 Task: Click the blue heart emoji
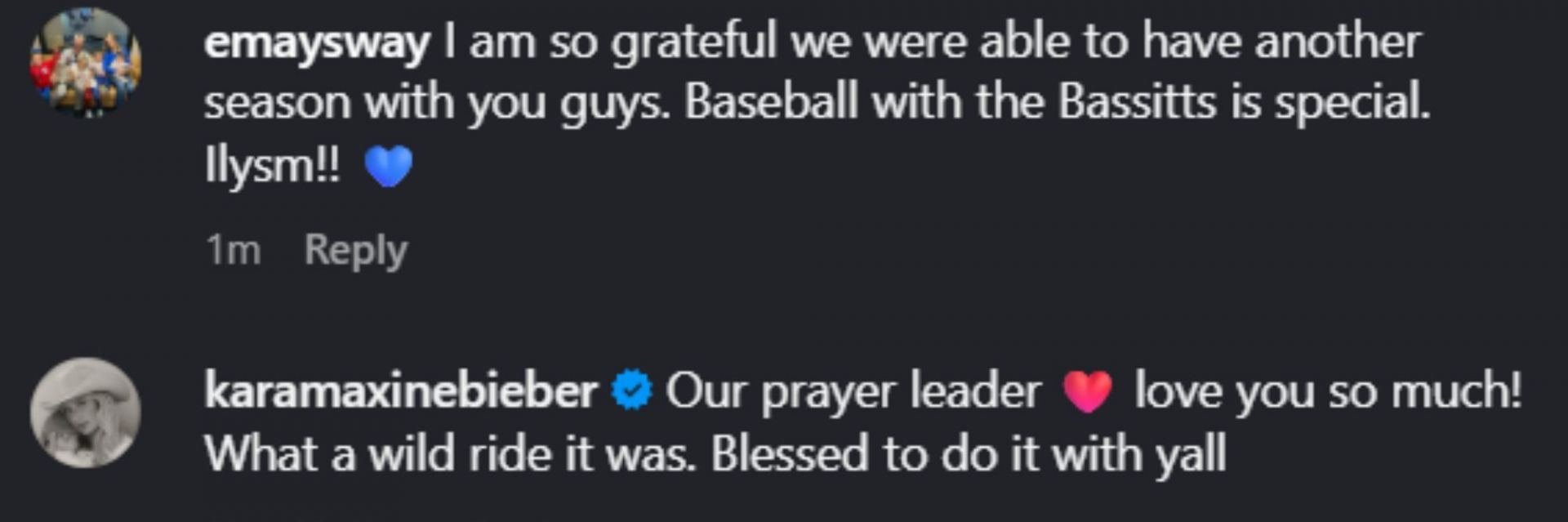point(389,167)
